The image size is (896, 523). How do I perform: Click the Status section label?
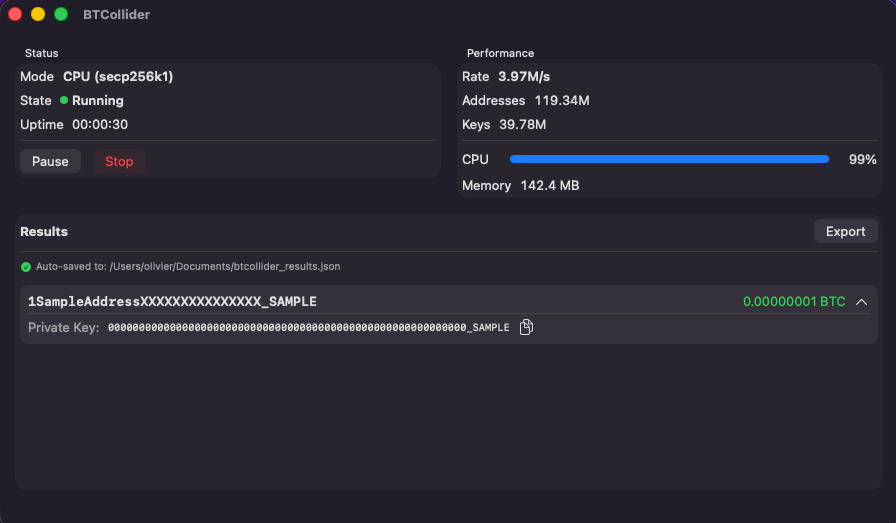[x=41, y=53]
